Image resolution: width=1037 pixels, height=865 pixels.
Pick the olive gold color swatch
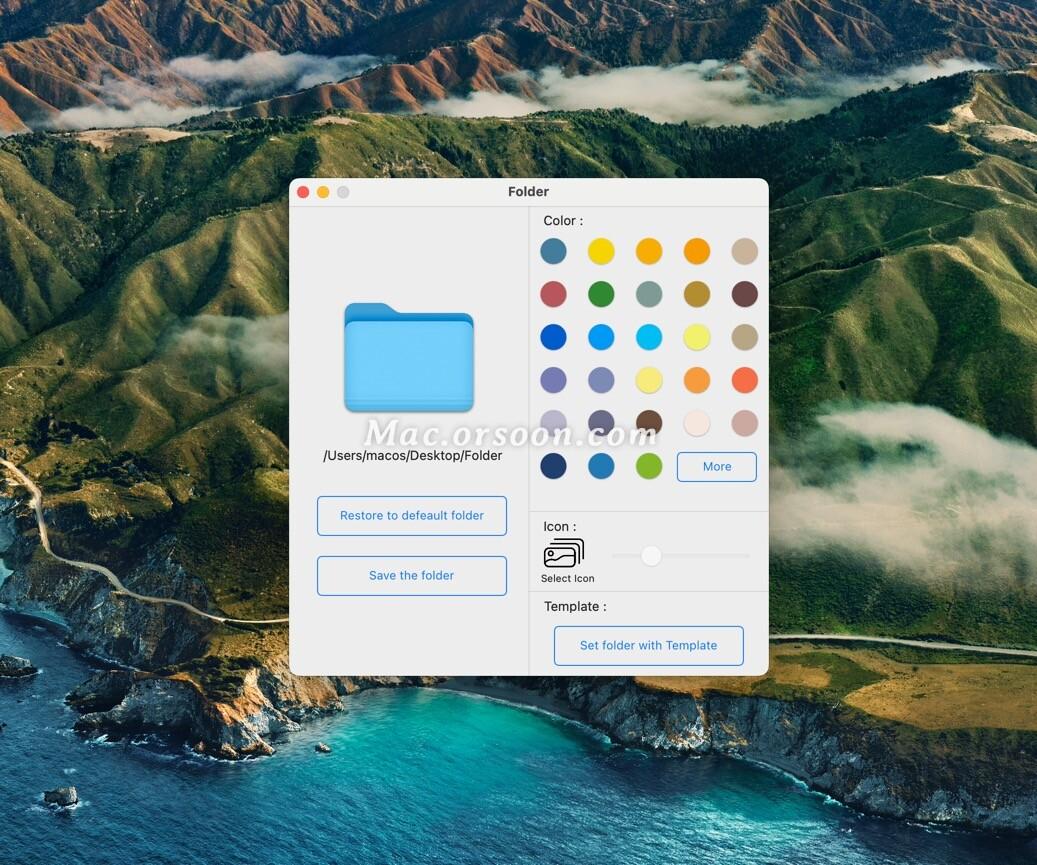(697, 294)
